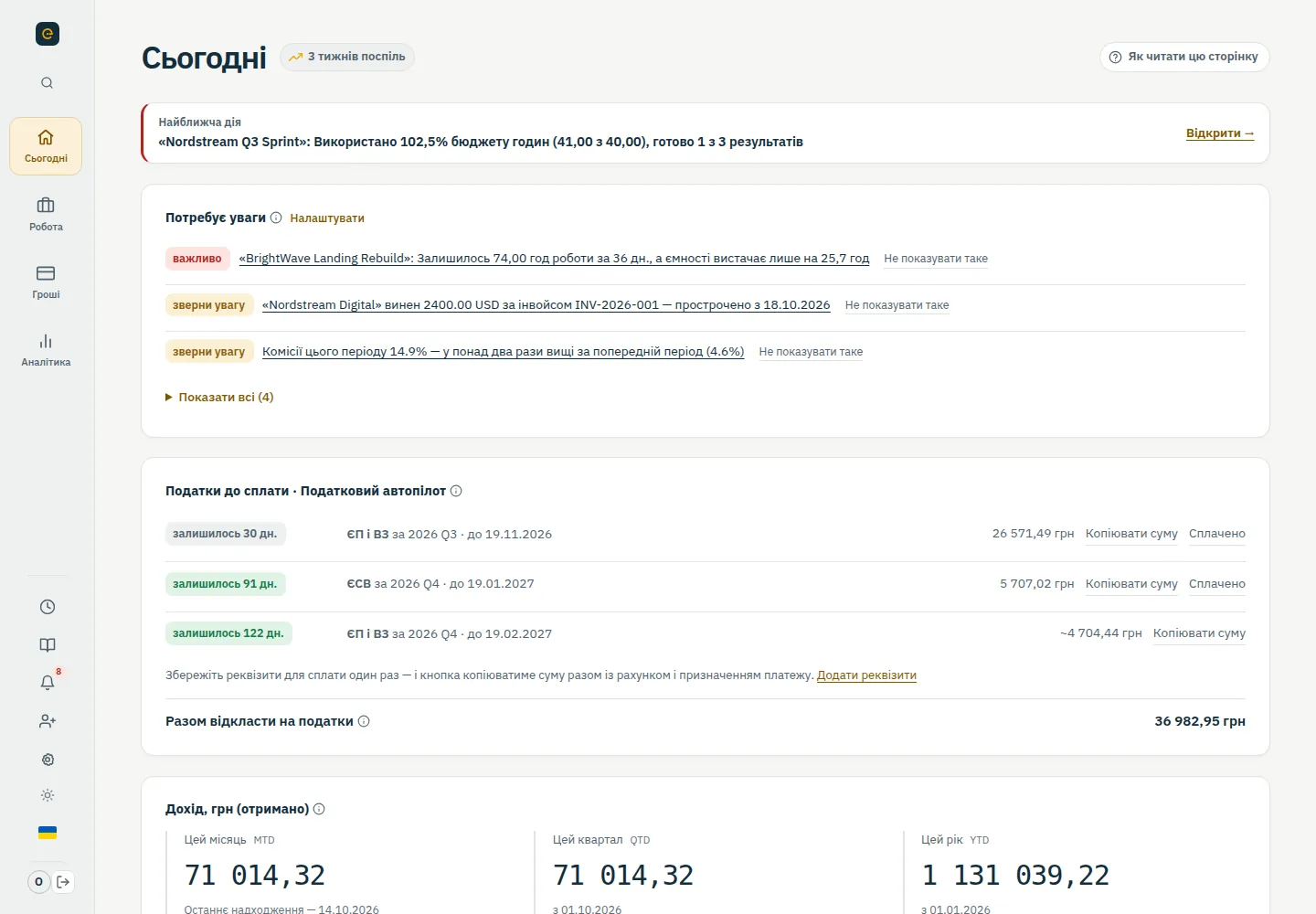Open the Гроші section in sidebar
This screenshot has height=914, width=1316.
(46, 282)
